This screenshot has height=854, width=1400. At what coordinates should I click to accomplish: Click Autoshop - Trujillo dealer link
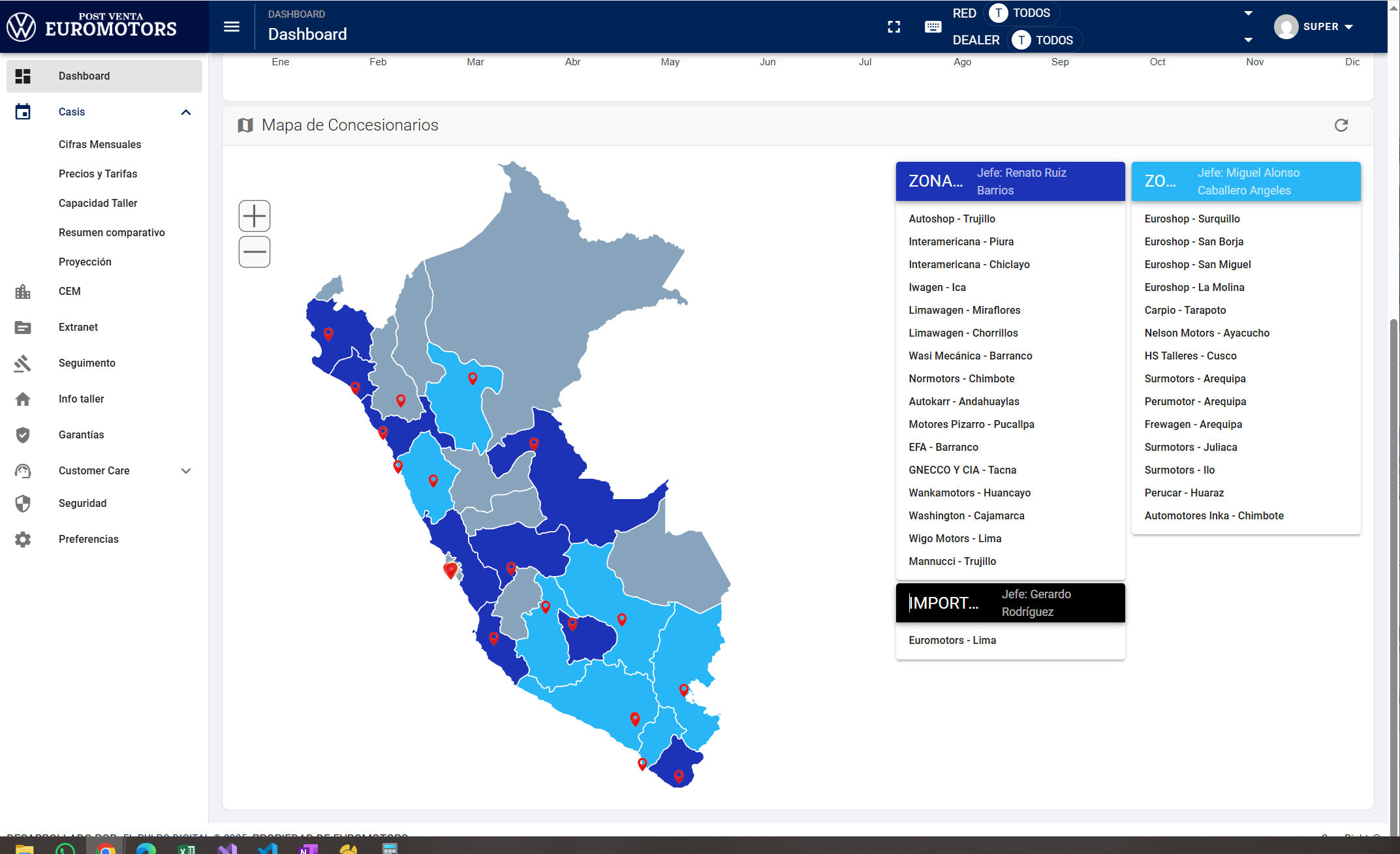tap(952, 219)
